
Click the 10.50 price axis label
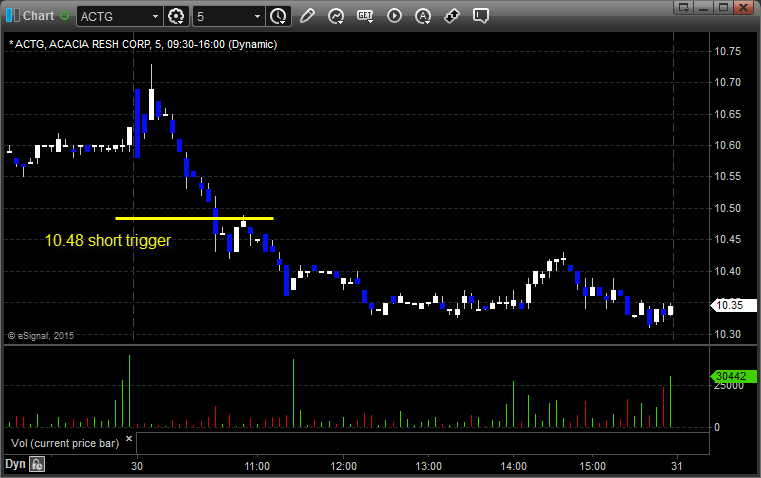click(728, 208)
